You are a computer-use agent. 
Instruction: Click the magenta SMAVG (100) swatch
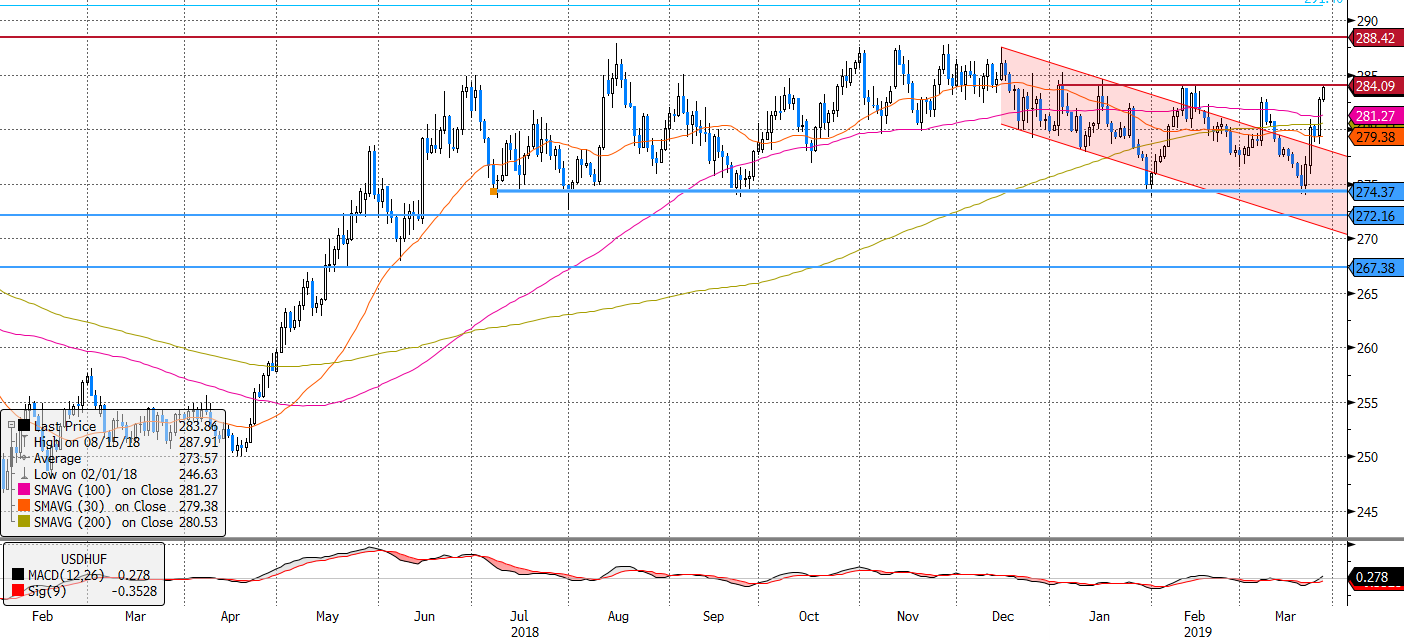24,490
